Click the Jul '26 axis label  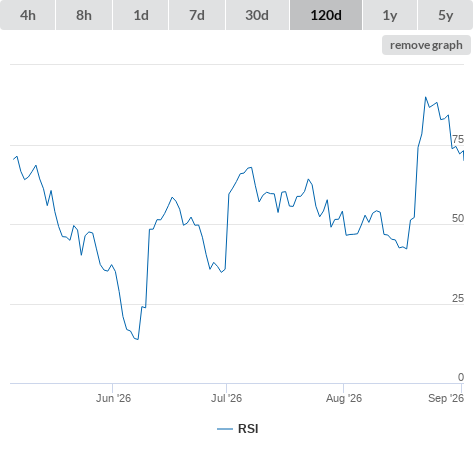(226, 398)
